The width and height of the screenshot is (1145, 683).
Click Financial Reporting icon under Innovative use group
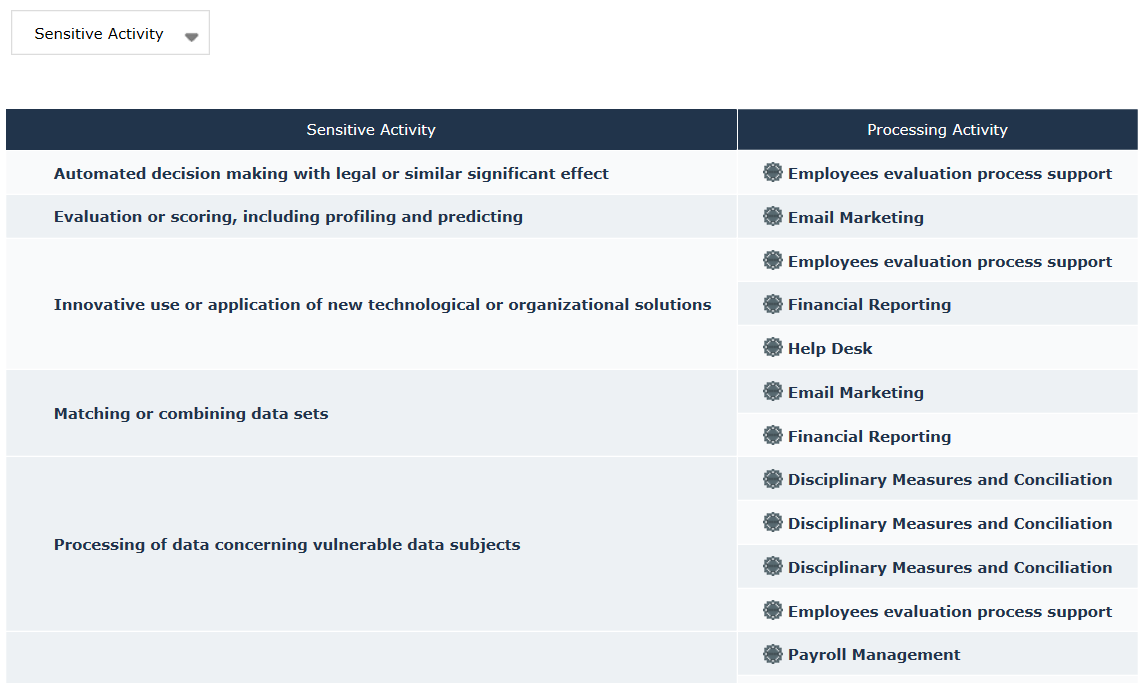coord(773,304)
